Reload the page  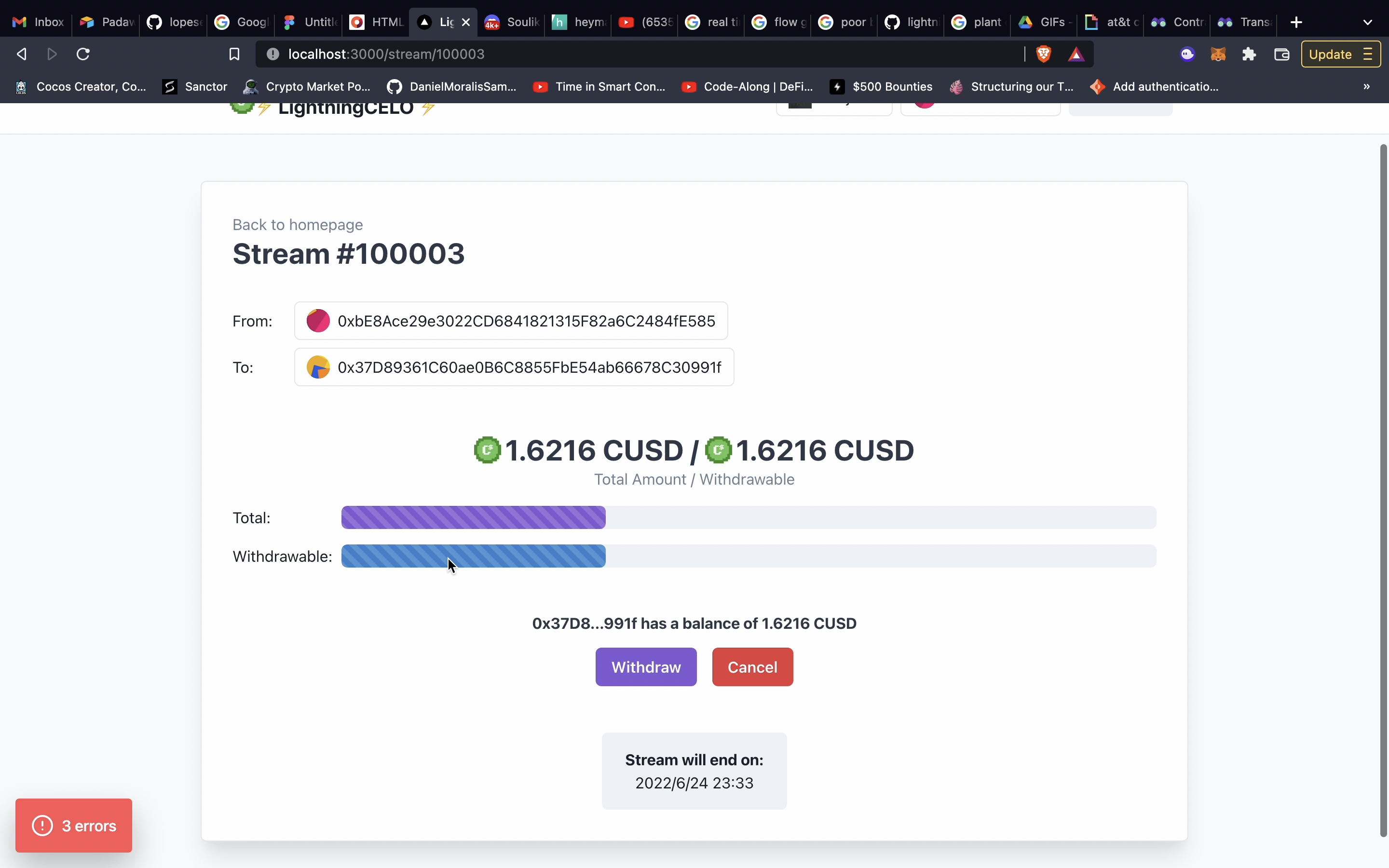tap(83, 54)
